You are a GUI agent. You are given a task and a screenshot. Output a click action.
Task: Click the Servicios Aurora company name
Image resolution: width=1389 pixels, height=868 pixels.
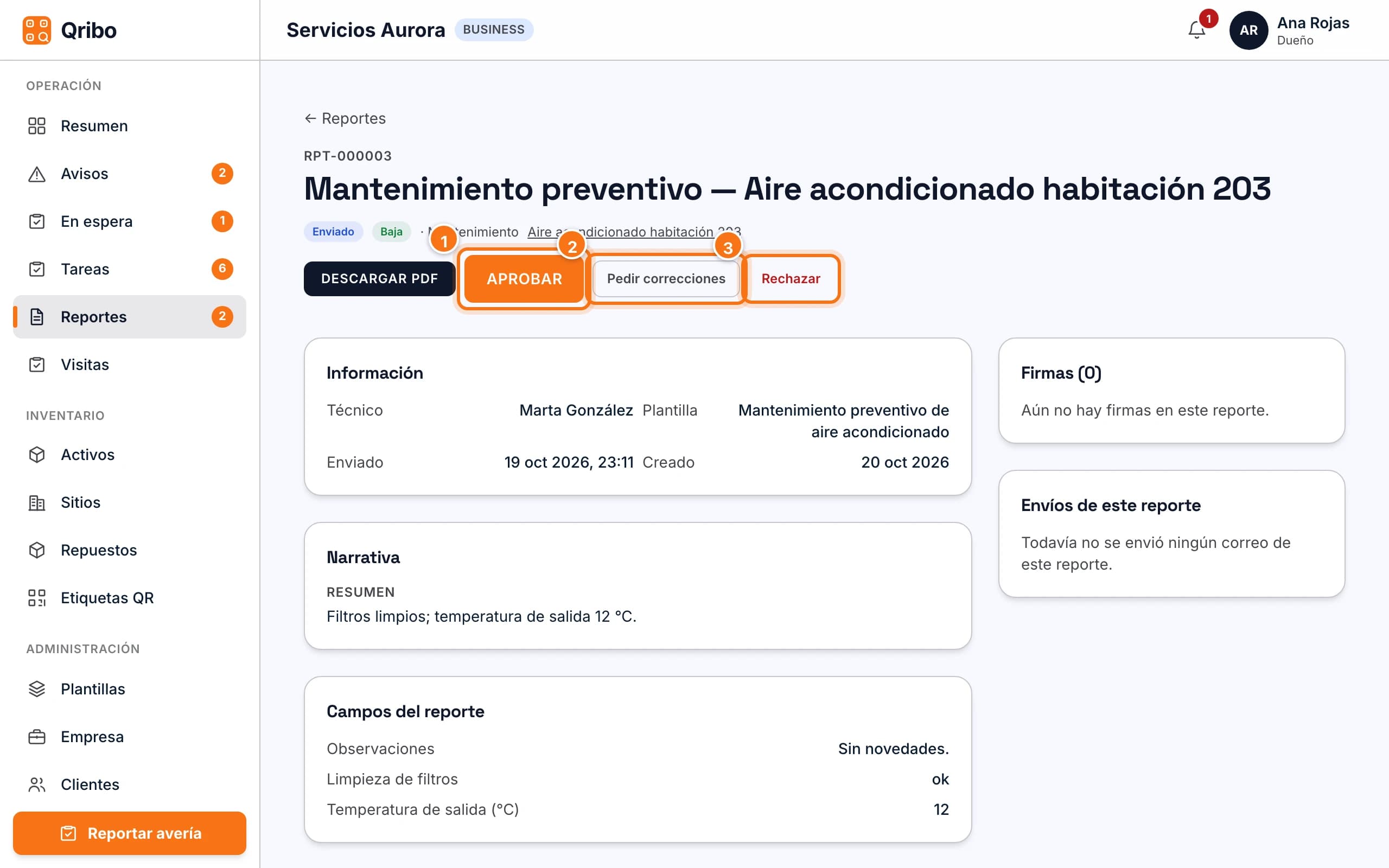click(x=366, y=30)
